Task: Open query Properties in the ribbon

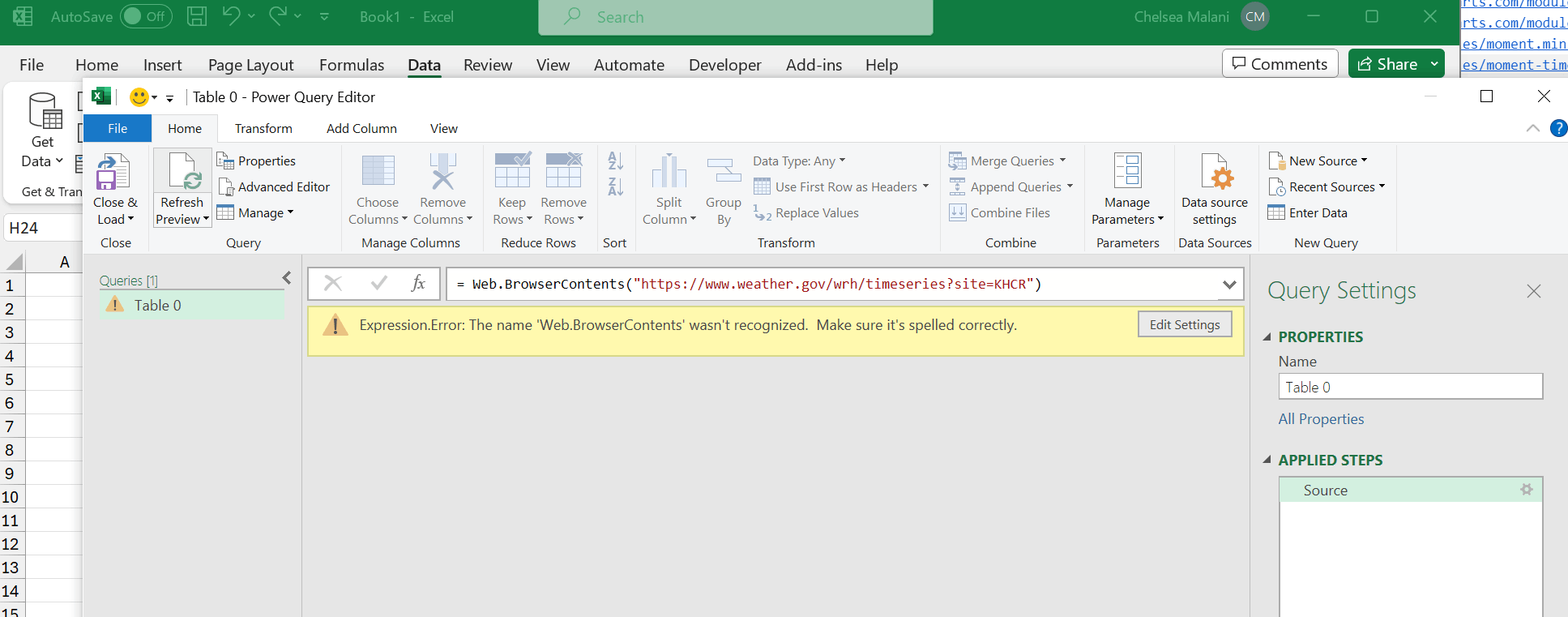Action: pyautogui.click(x=257, y=161)
